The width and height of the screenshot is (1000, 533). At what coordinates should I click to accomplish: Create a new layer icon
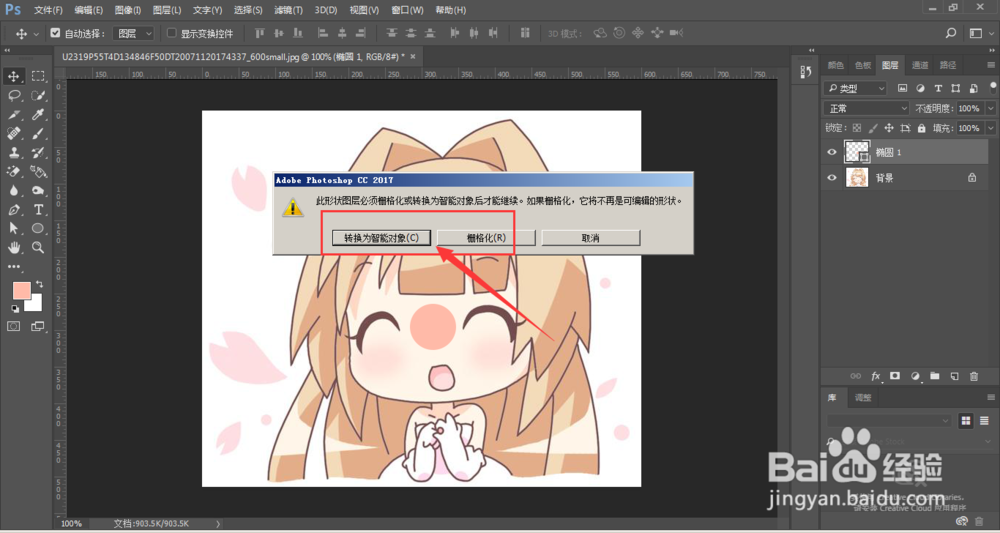click(954, 376)
